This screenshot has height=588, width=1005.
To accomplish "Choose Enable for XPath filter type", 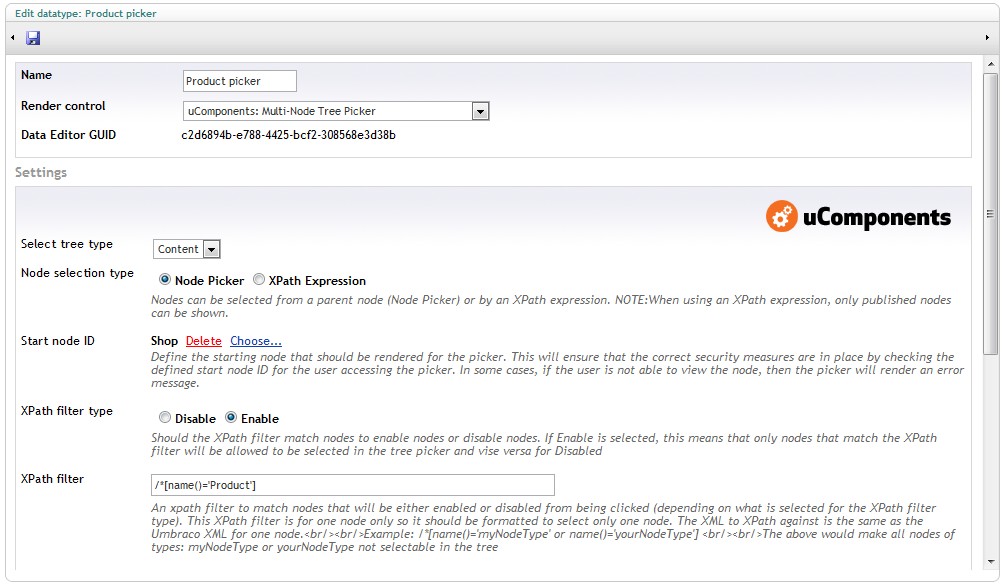I will click(x=231, y=417).
